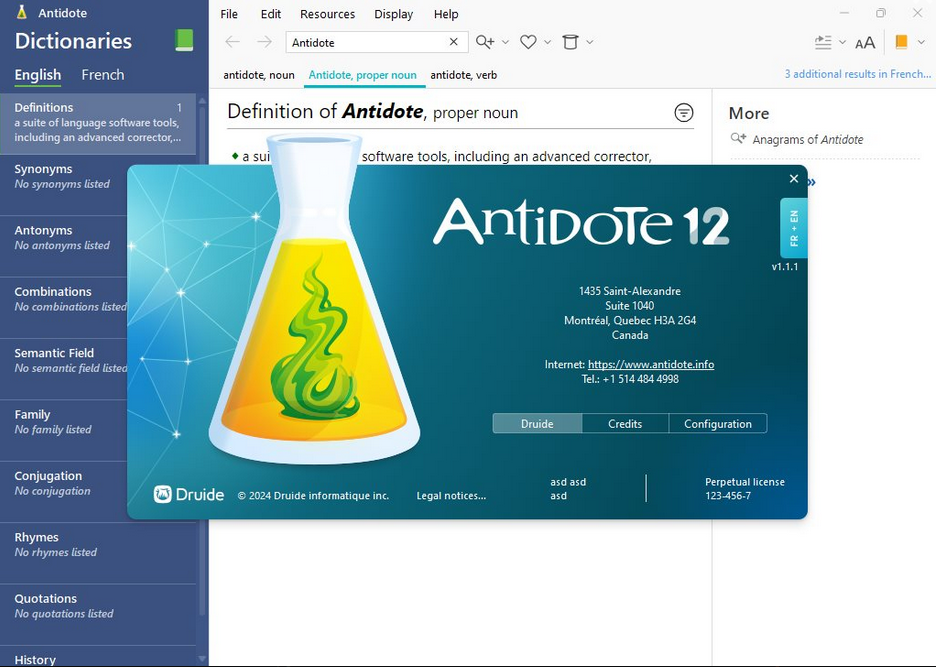Open the Definitions dictionary in sidebar
936x667 pixels.
[x=98, y=122]
